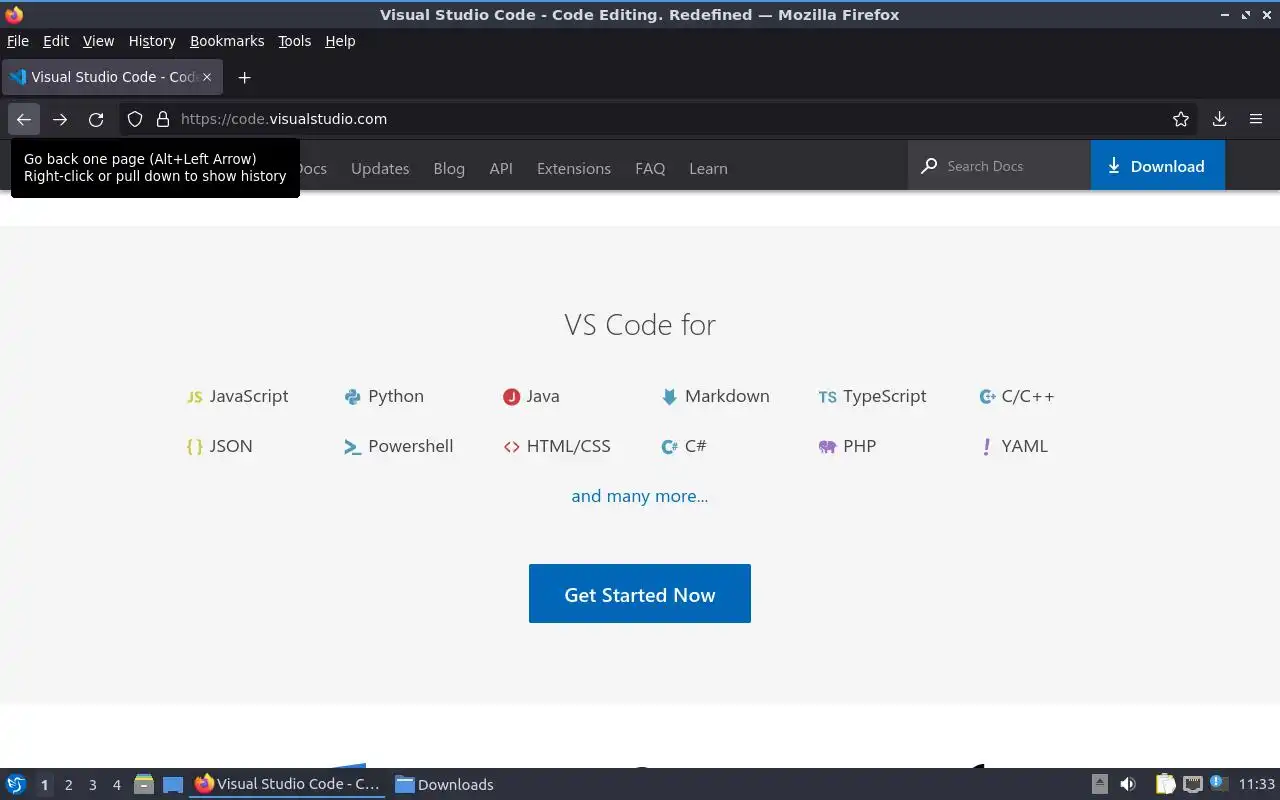1280x800 pixels.
Task: Open the View menu
Action: pos(98,41)
